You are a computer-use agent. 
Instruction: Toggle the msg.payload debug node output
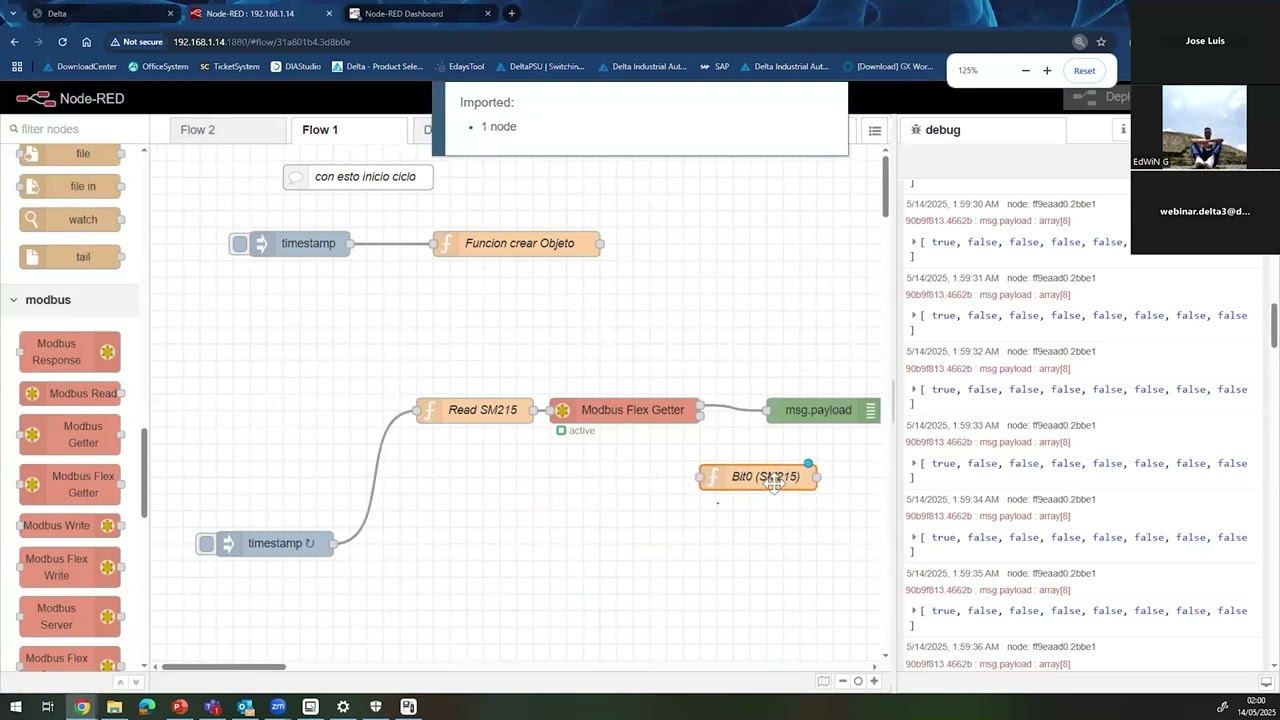pyautogui.click(x=871, y=410)
